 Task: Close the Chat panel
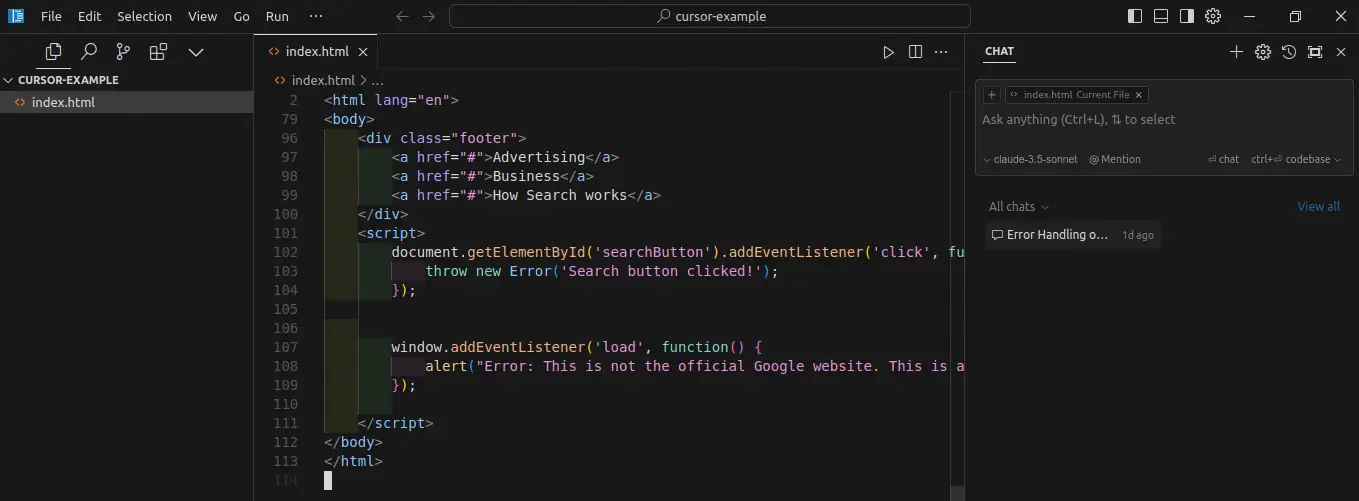pos(1341,52)
